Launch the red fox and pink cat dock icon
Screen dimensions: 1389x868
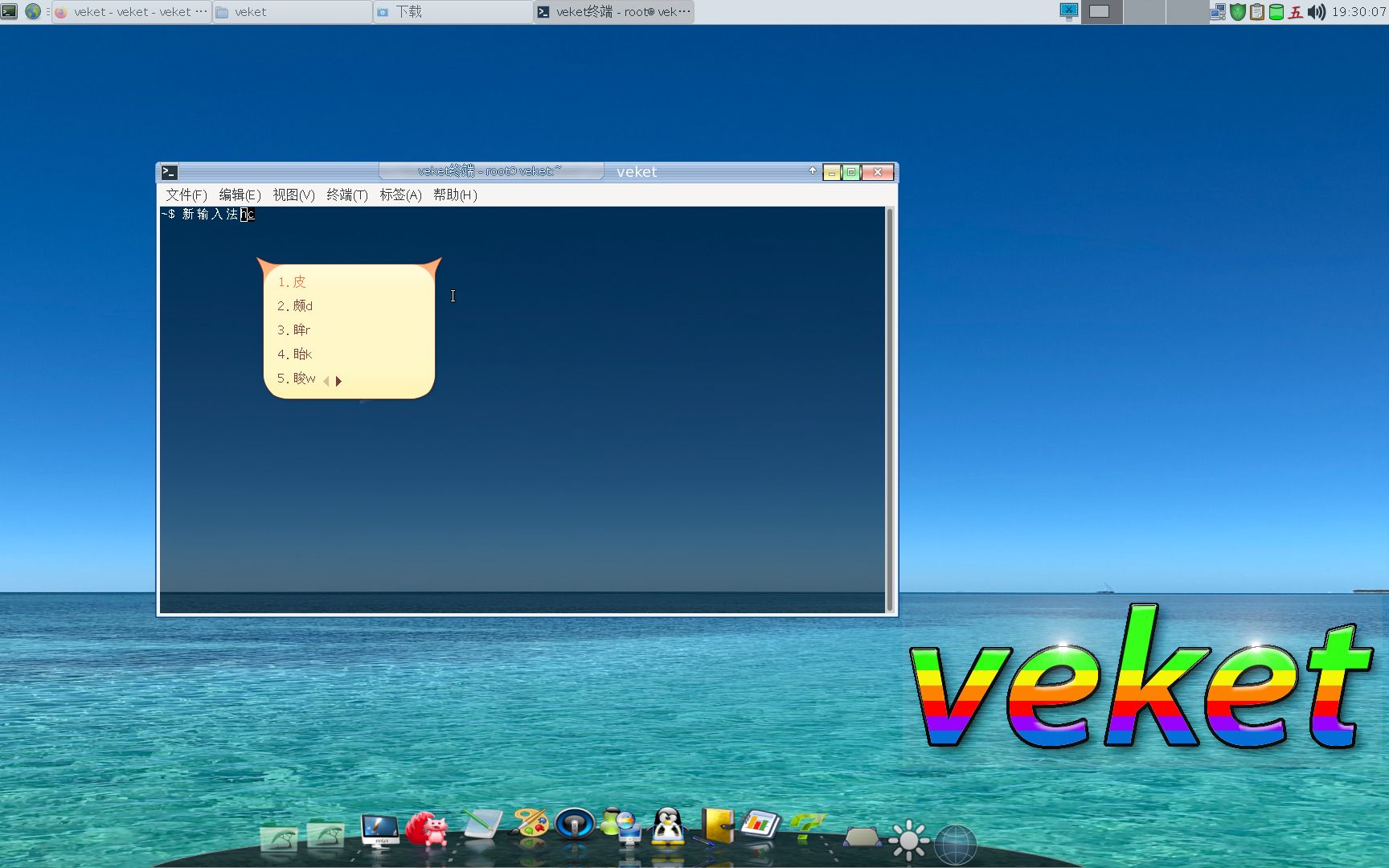427,828
